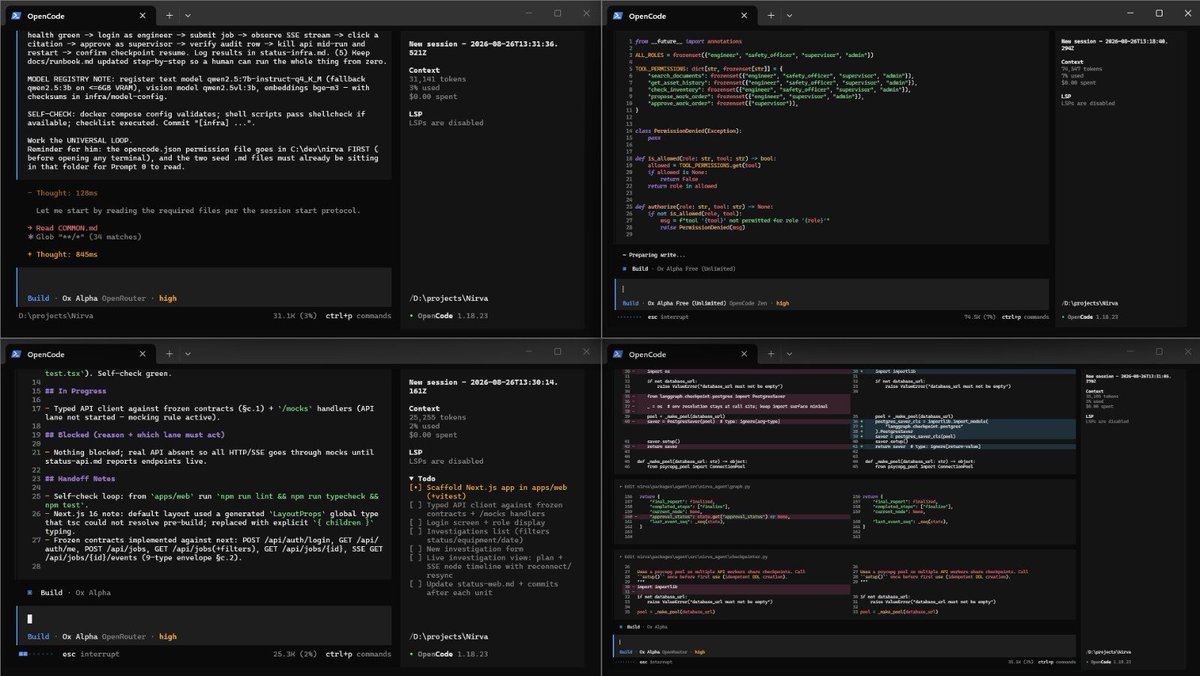Open a new tab in the Python code window
This screenshot has width=1200, height=676.
tap(772, 15)
